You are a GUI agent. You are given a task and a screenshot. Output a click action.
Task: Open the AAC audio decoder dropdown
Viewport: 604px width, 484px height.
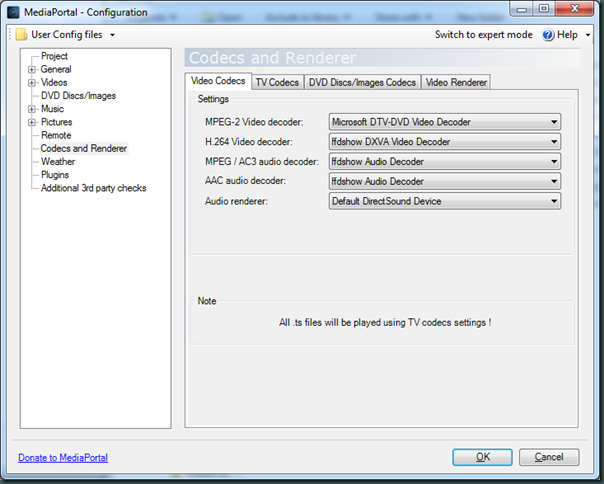(445, 181)
